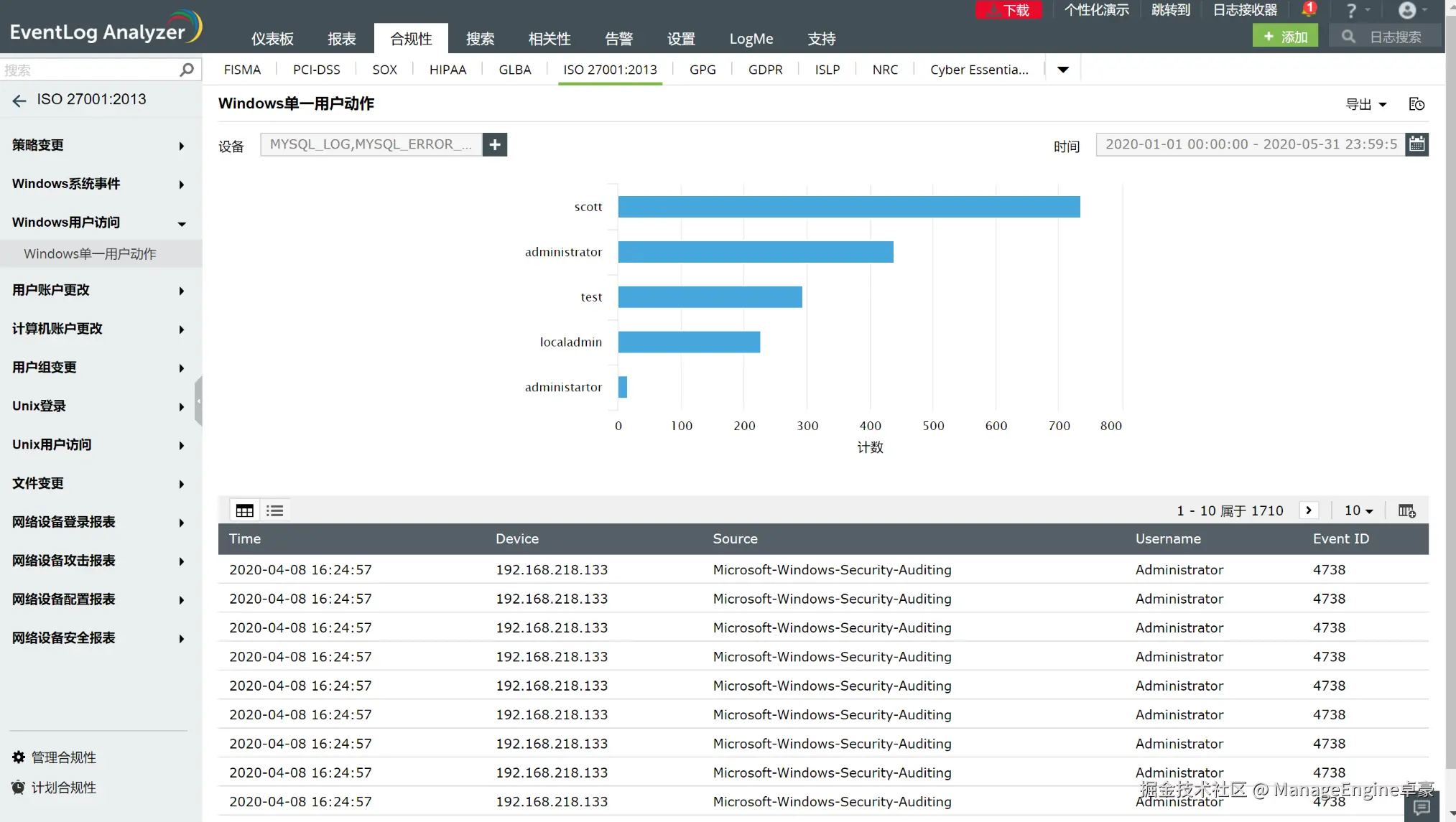This screenshot has height=822, width=1456.
Task: Go to next page of results
Action: pos(1309,510)
